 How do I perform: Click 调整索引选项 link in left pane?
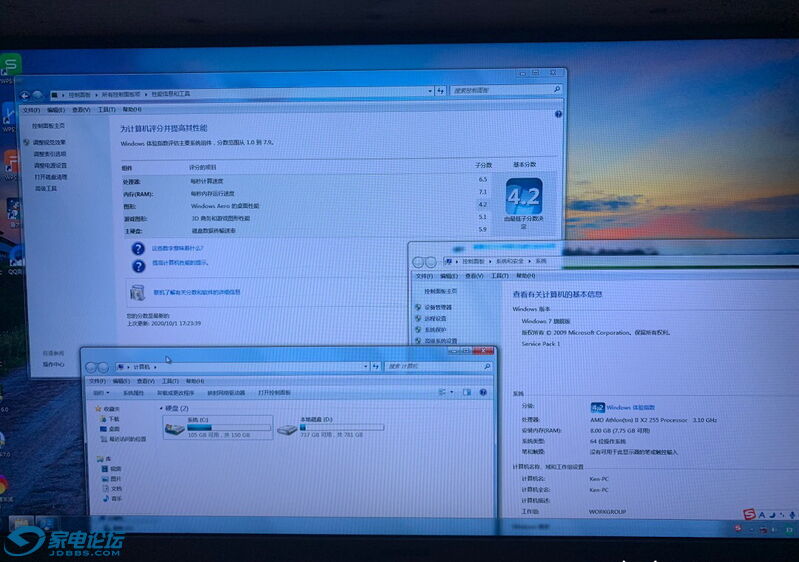coord(50,154)
